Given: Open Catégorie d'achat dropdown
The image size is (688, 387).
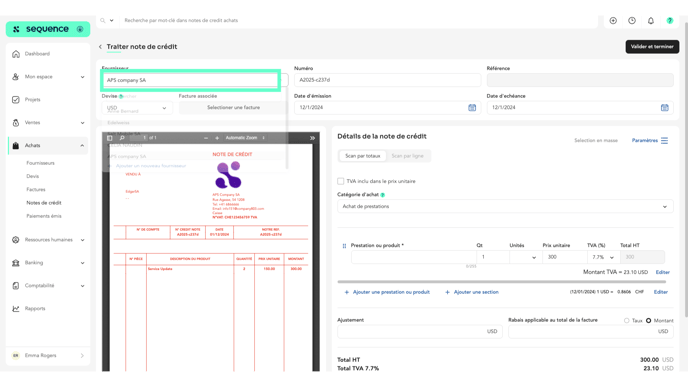Looking at the screenshot, I should (x=505, y=206).
